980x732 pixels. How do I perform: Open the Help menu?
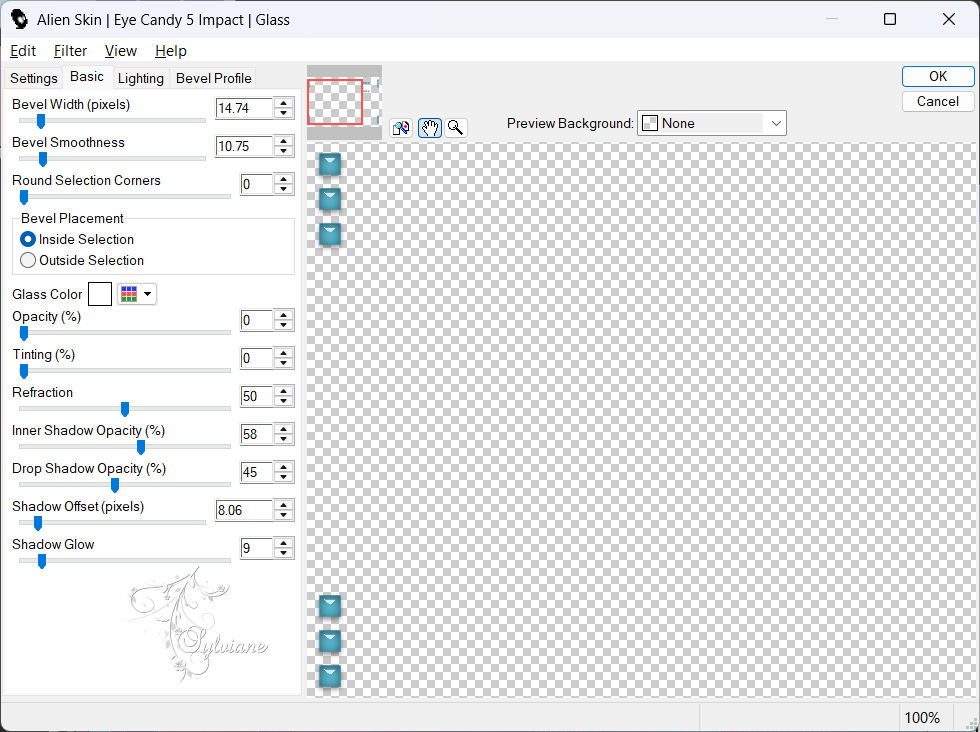(171, 51)
